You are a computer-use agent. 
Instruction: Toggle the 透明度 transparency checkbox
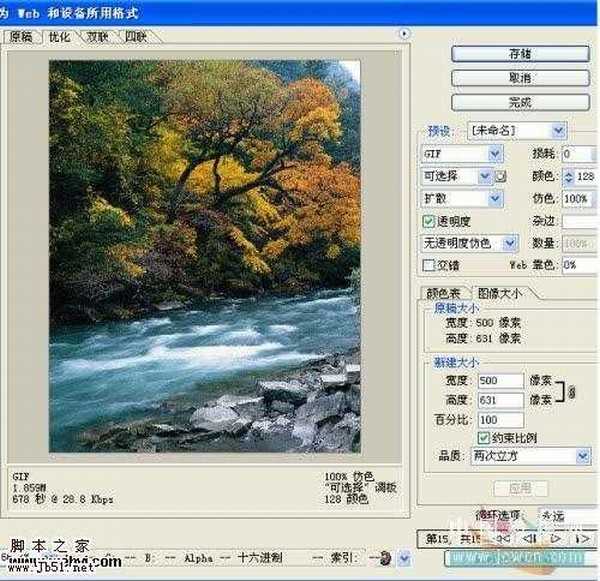coord(429,221)
